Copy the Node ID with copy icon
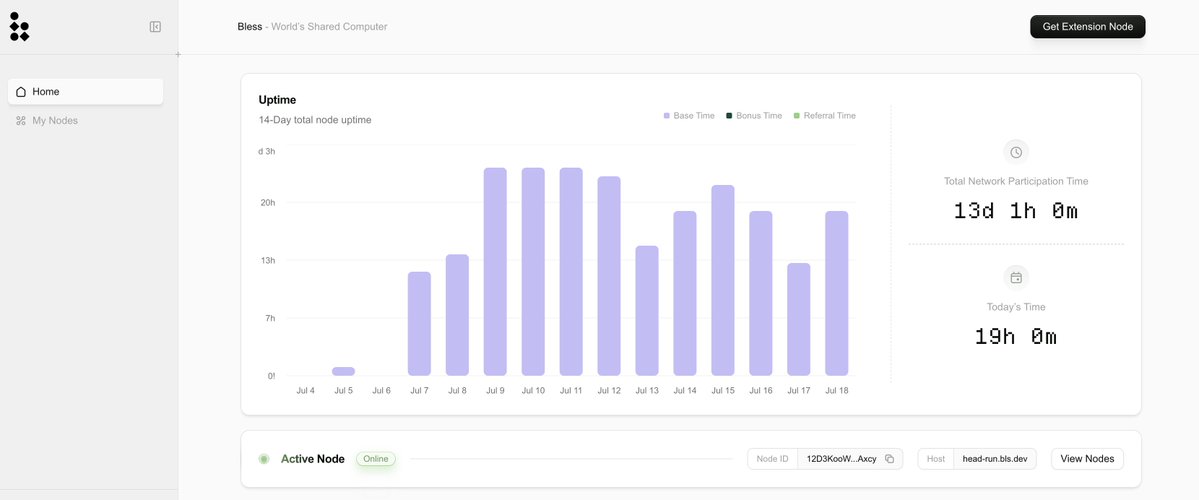The height and width of the screenshot is (500, 1199). pos(889,459)
